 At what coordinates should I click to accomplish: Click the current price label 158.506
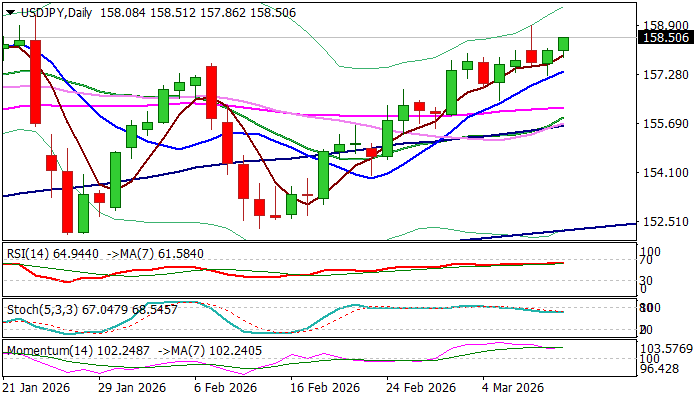(x=665, y=37)
